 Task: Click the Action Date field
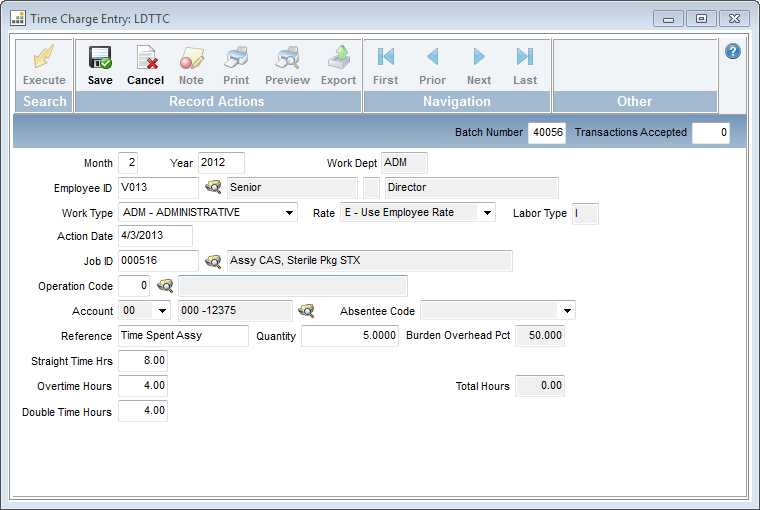155,236
